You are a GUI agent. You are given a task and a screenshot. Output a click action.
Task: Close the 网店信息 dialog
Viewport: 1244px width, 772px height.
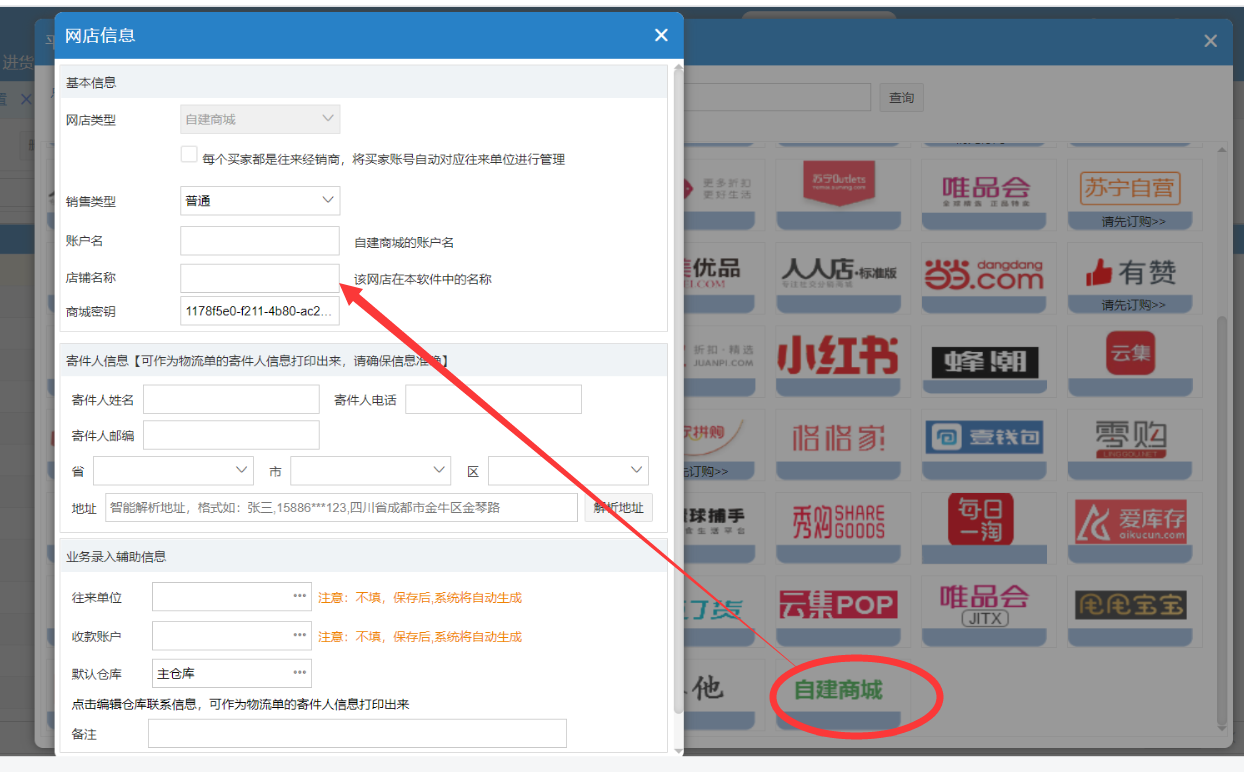pos(661,35)
